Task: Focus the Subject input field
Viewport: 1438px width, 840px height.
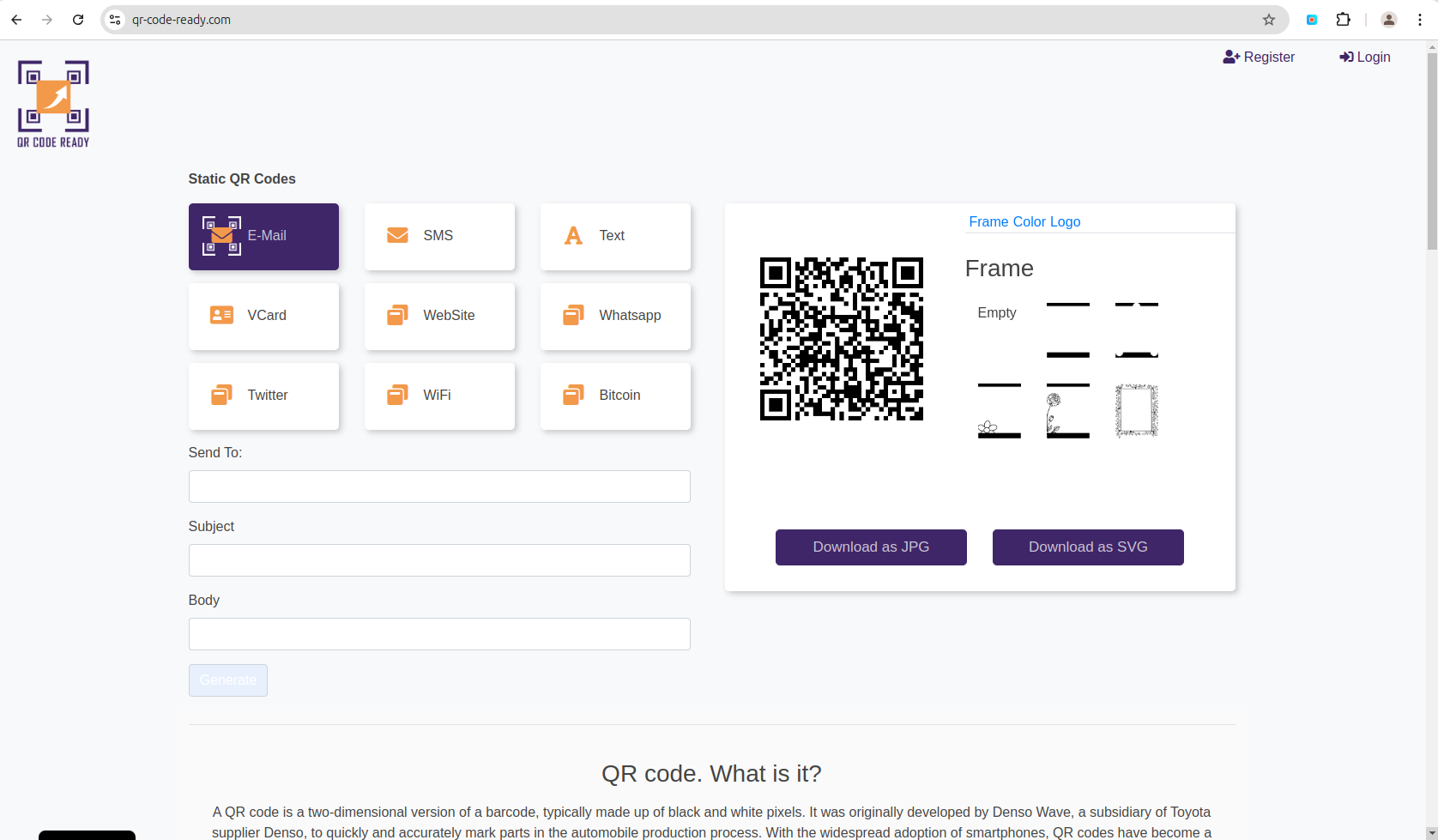Action: (x=439, y=560)
